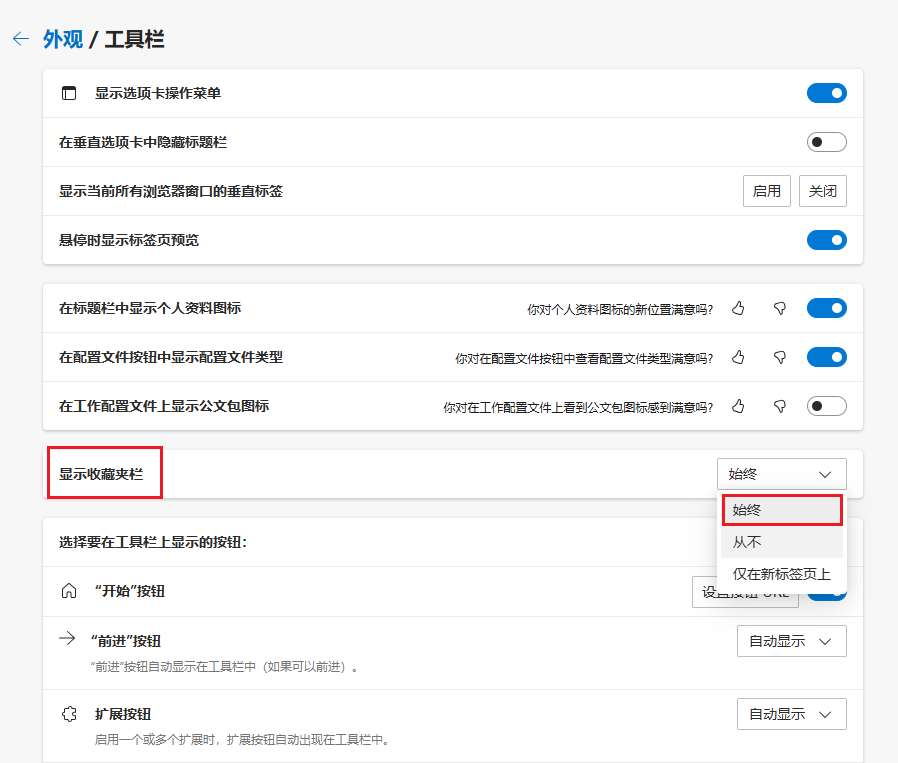Disable the 显示选项卡操作菜单 toggle

[827, 92]
